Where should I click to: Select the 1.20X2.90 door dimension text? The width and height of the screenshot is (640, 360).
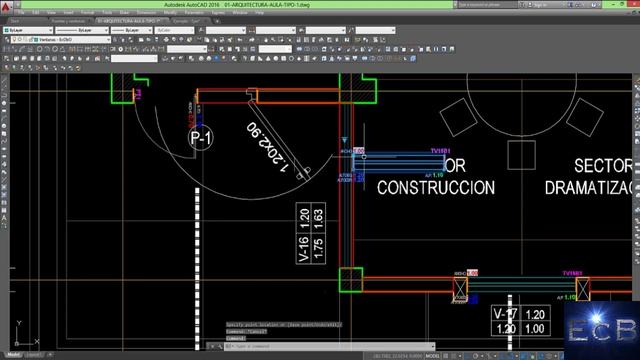coord(267,147)
